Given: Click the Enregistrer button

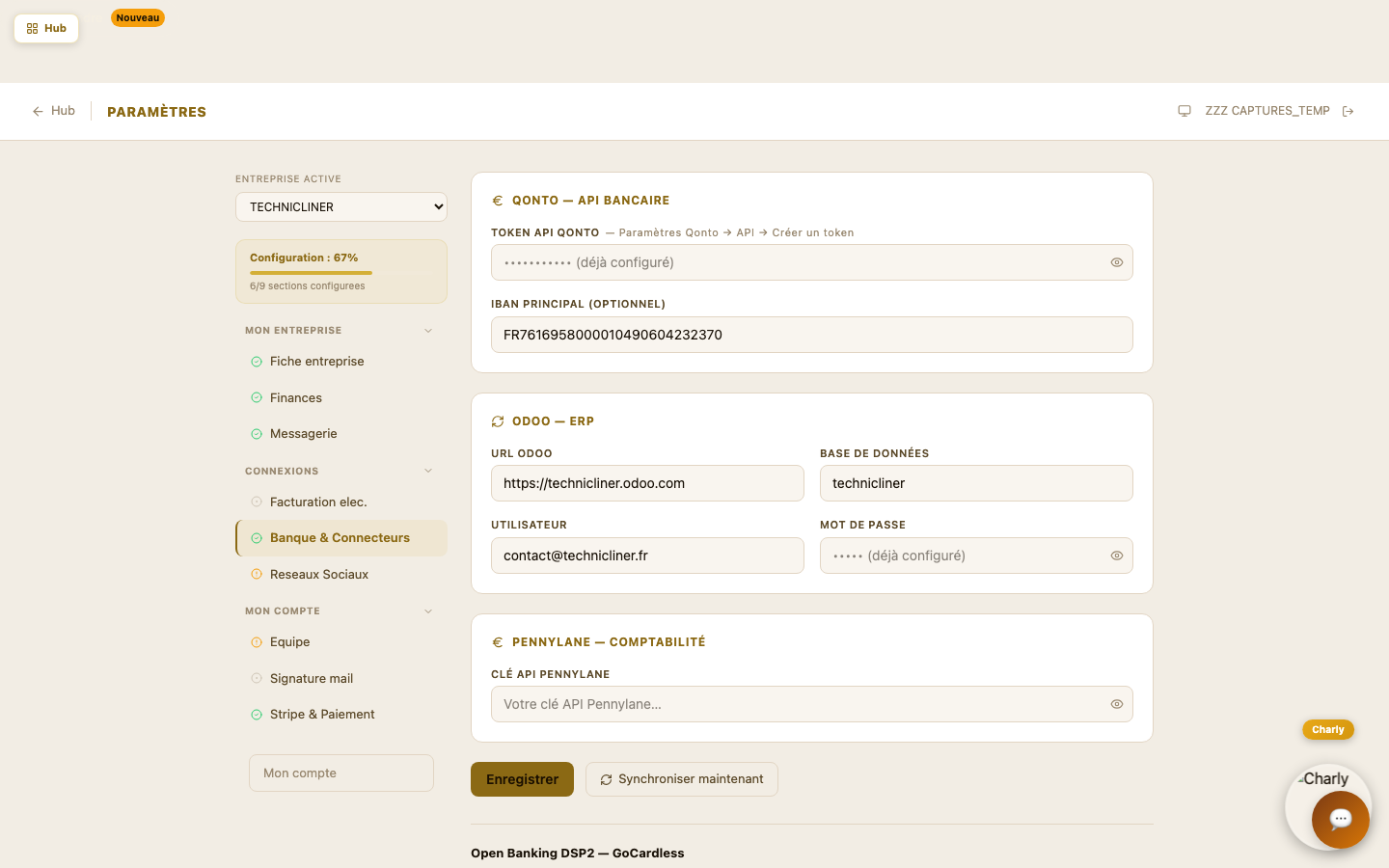Looking at the screenshot, I should 522,779.
